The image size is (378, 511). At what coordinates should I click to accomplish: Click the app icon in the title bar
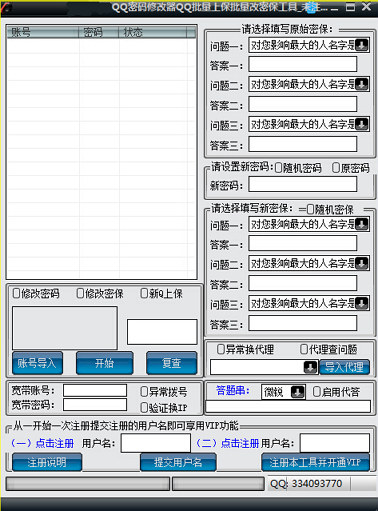pyautogui.click(x=6, y=7)
